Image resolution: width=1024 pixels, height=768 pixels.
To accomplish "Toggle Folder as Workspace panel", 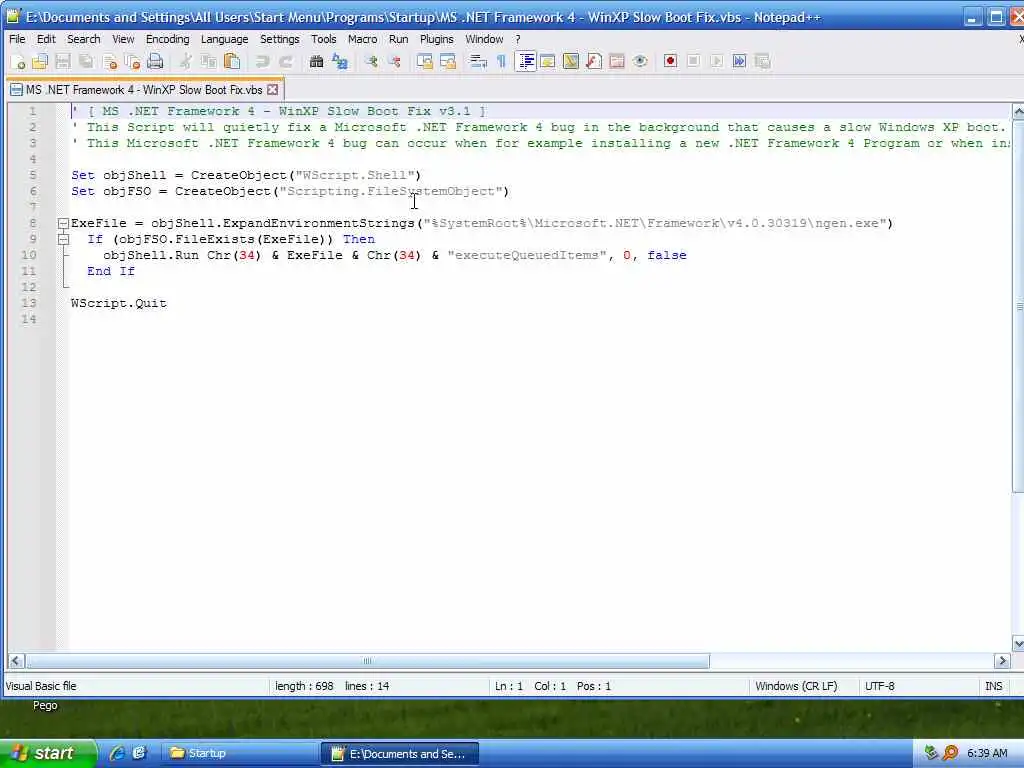I will pyautogui.click(x=616, y=61).
